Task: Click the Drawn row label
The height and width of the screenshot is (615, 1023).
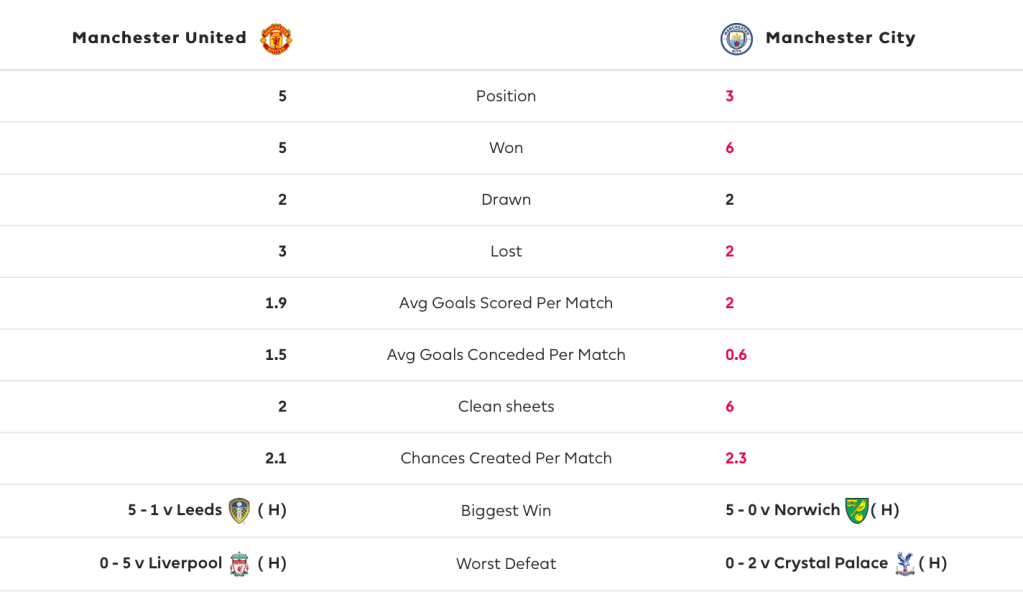Action: click(x=506, y=200)
